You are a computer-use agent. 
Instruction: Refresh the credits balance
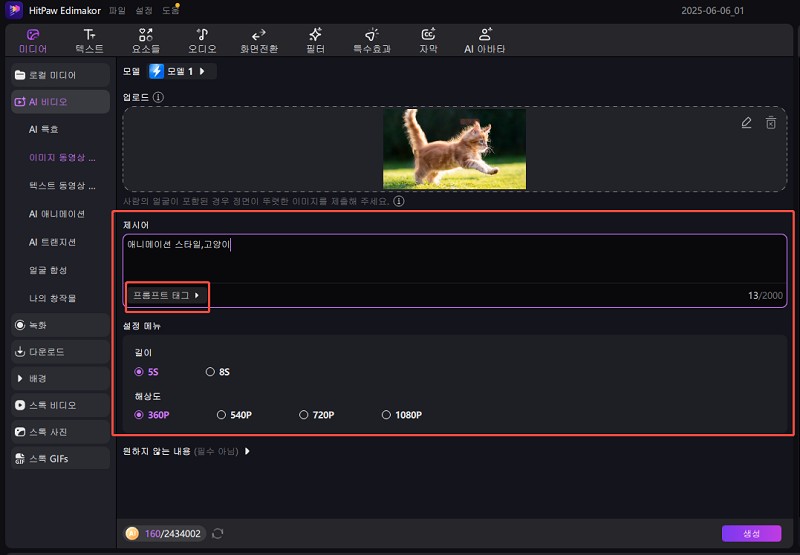[218, 534]
